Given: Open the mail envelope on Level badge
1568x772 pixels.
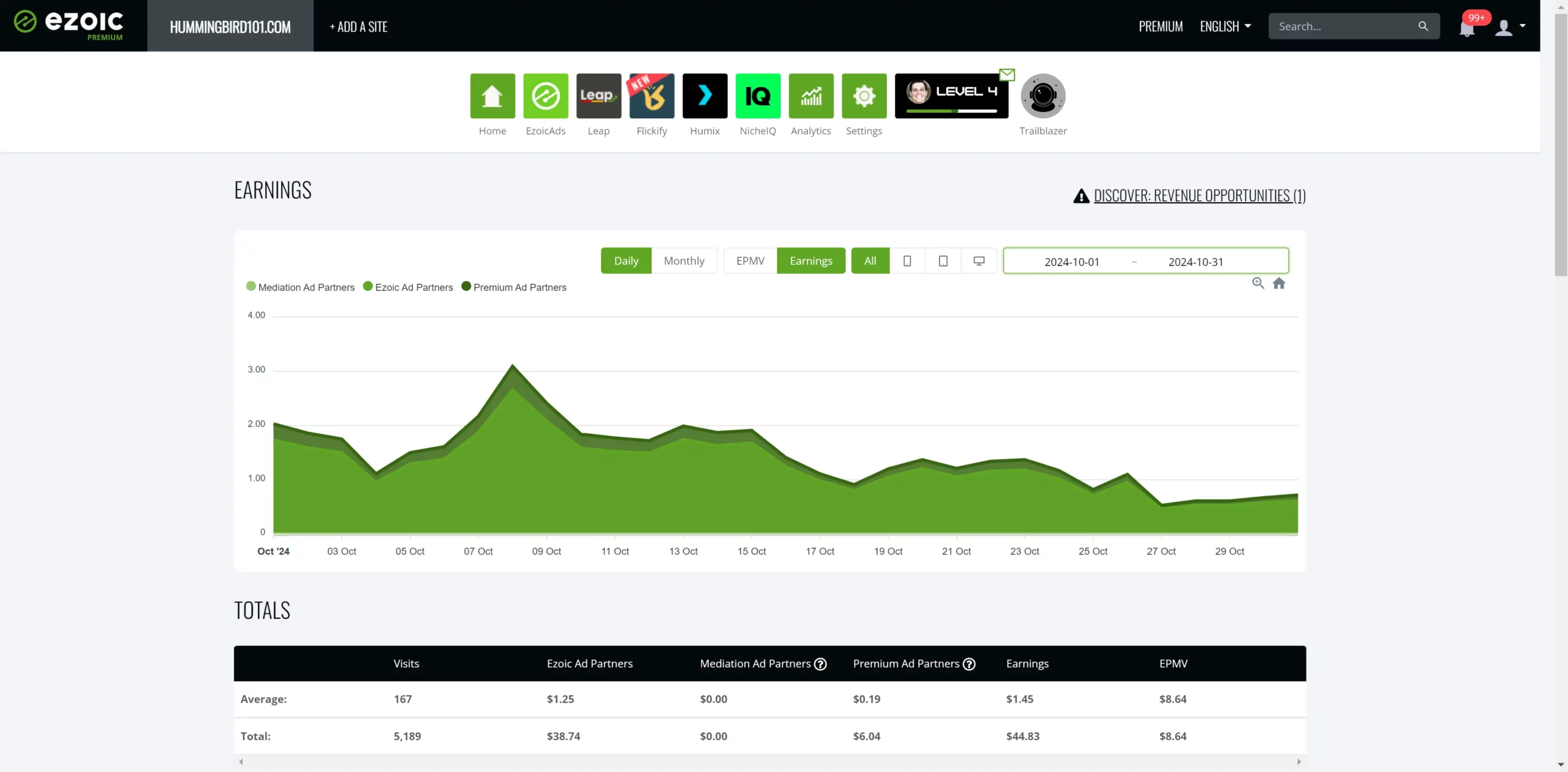Looking at the screenshot, I should tap(1007, 75).
